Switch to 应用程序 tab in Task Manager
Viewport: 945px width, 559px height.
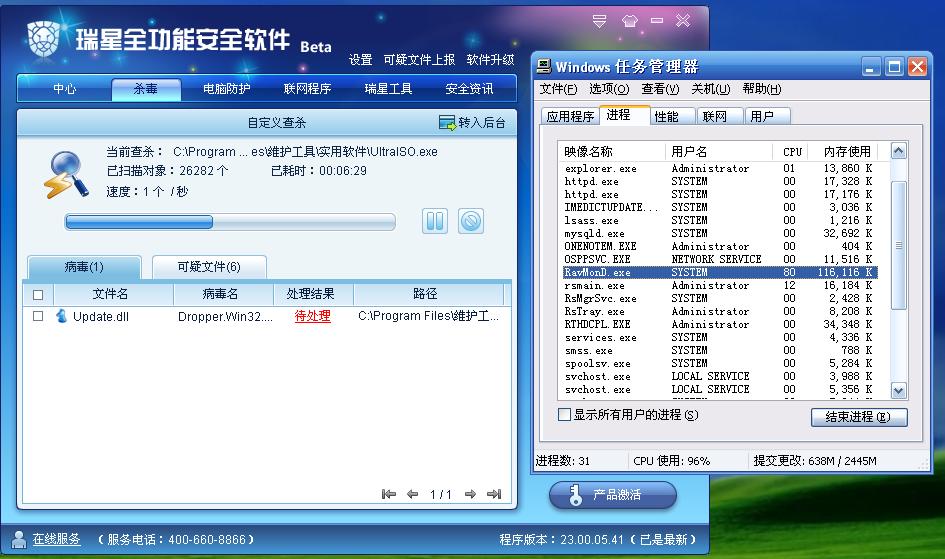point(570,116)
